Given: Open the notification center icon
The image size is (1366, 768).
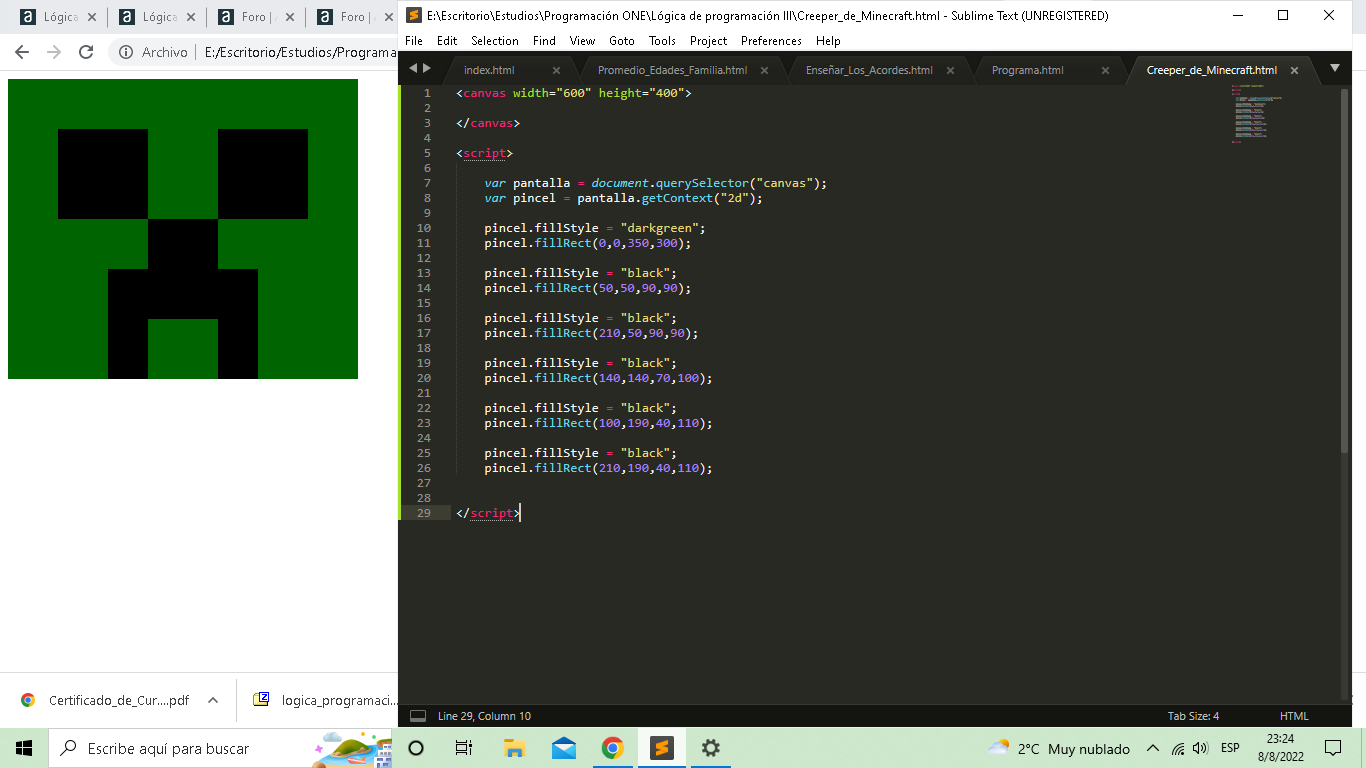Looking at the screenshot, I should 1333,748.
